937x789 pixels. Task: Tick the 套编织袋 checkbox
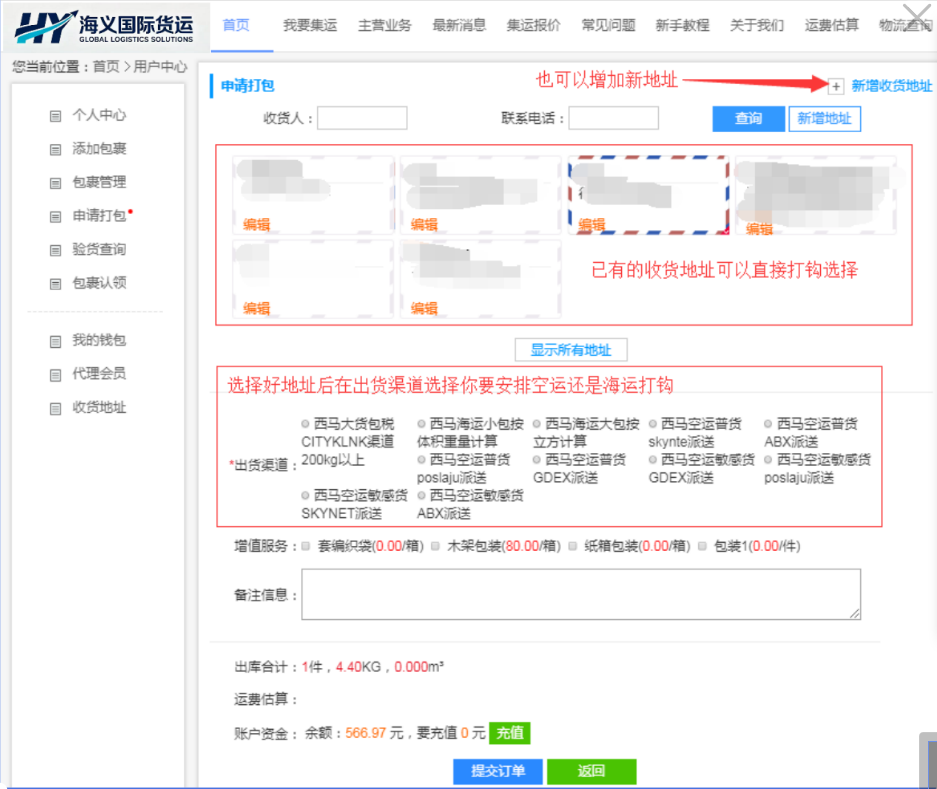305,546
